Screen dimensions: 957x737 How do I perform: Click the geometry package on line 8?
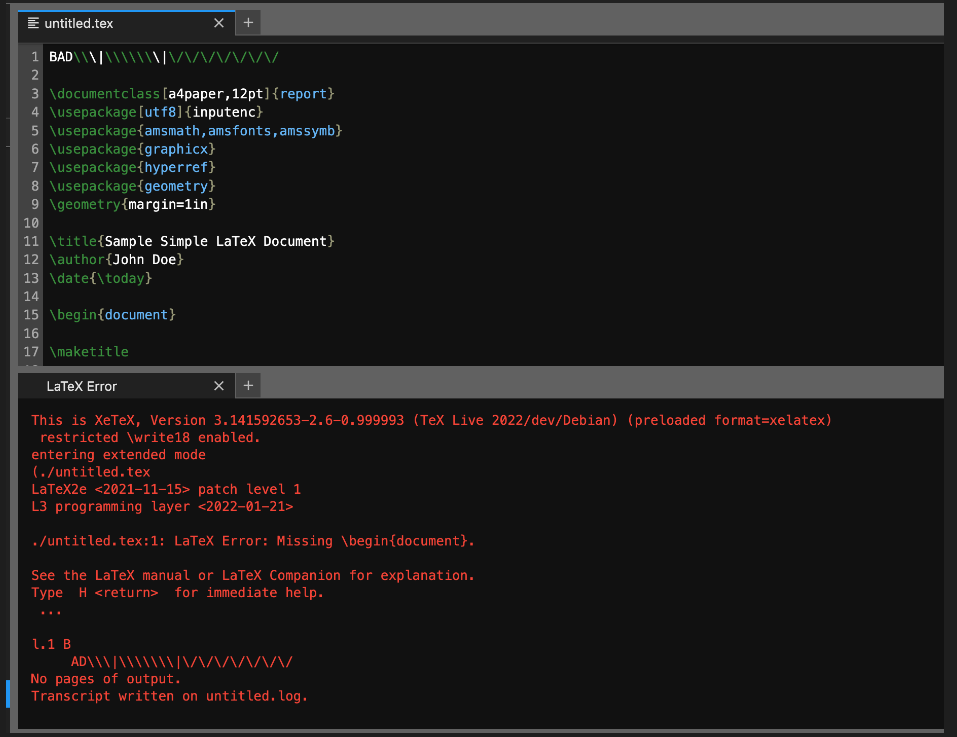176,186
